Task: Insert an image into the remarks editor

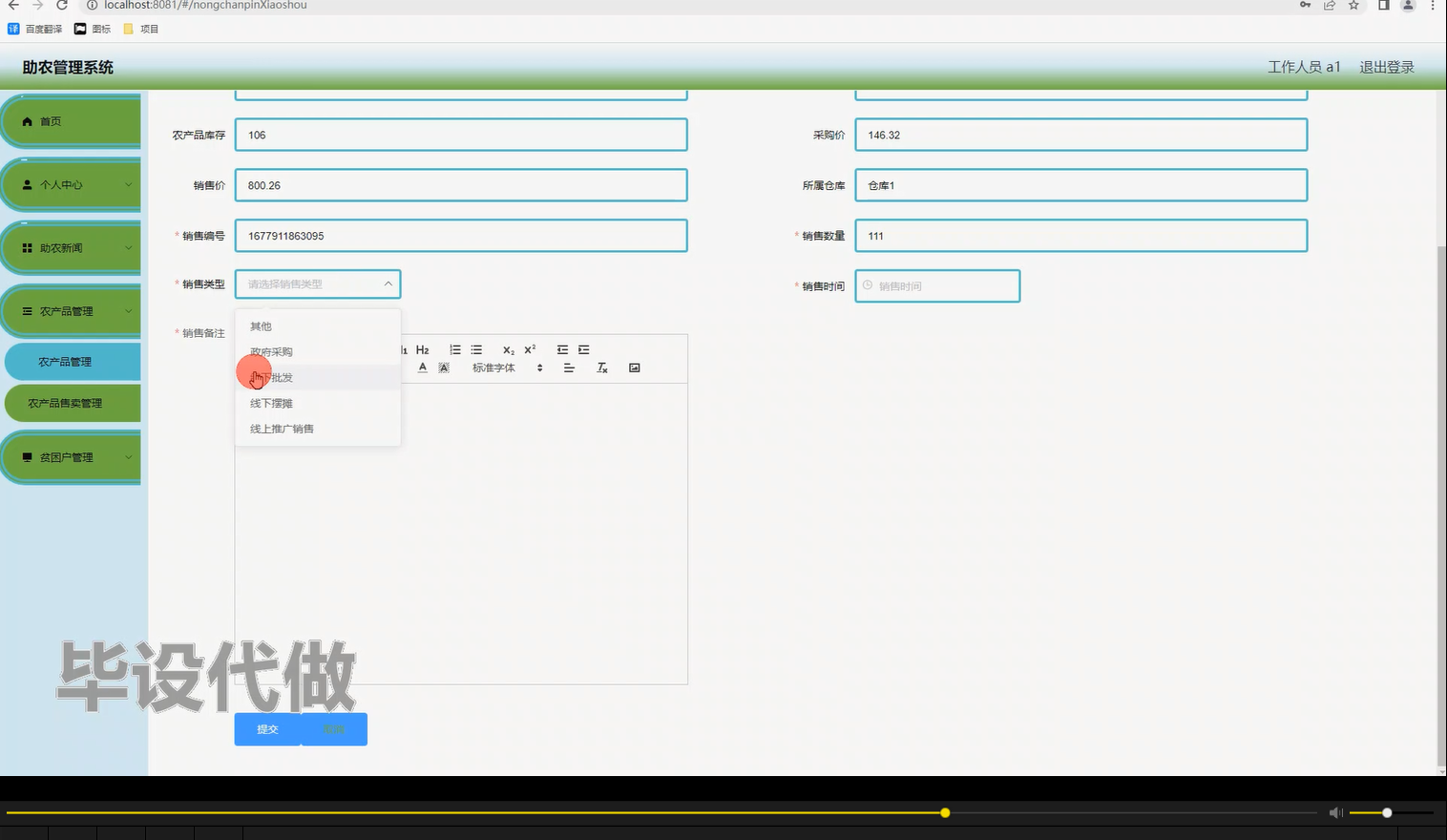Action: tap(635, 367)
